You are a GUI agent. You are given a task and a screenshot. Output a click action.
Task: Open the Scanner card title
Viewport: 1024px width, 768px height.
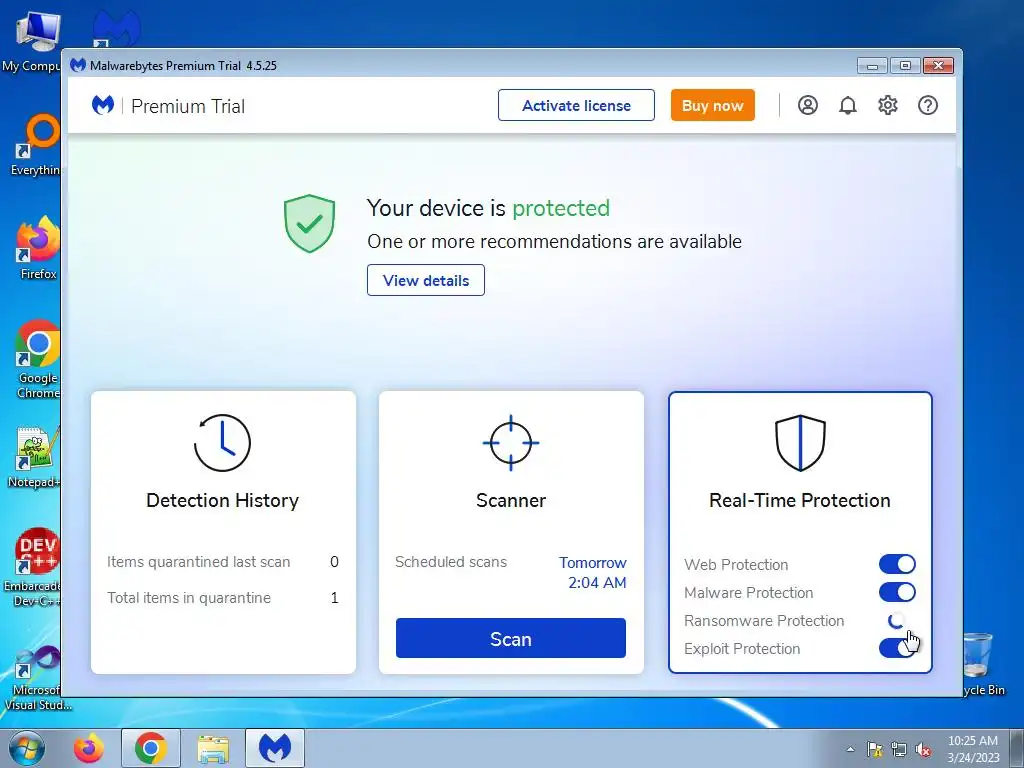[511, 500]
